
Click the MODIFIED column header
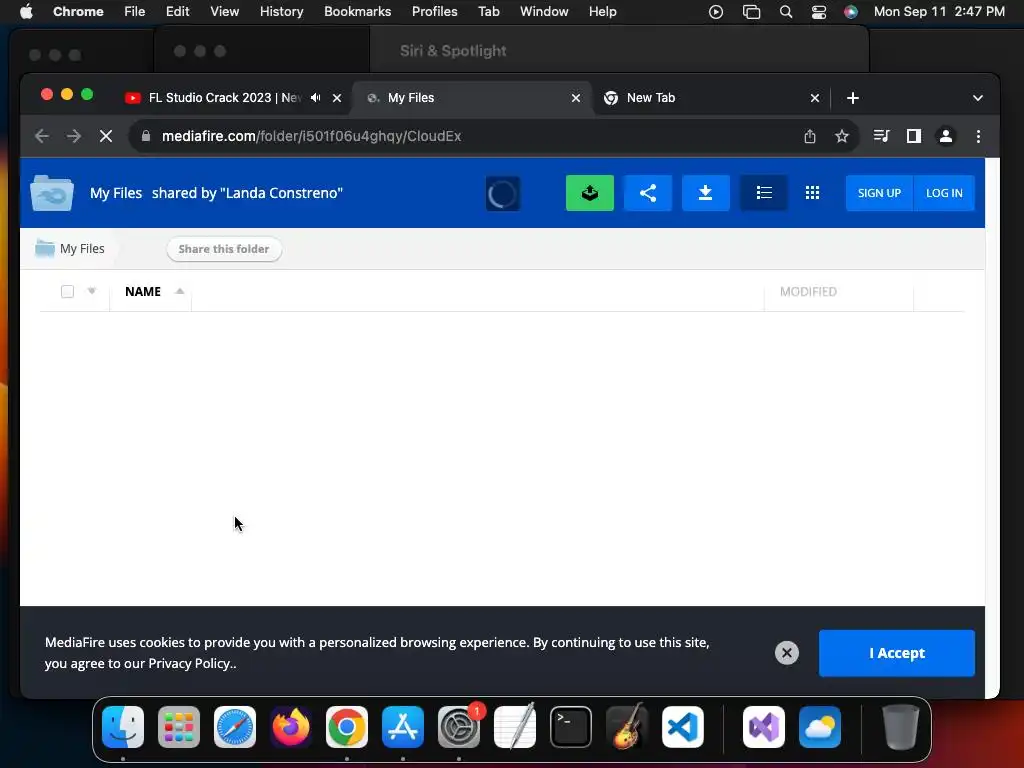pyautogui.click(x=808, y=291)
